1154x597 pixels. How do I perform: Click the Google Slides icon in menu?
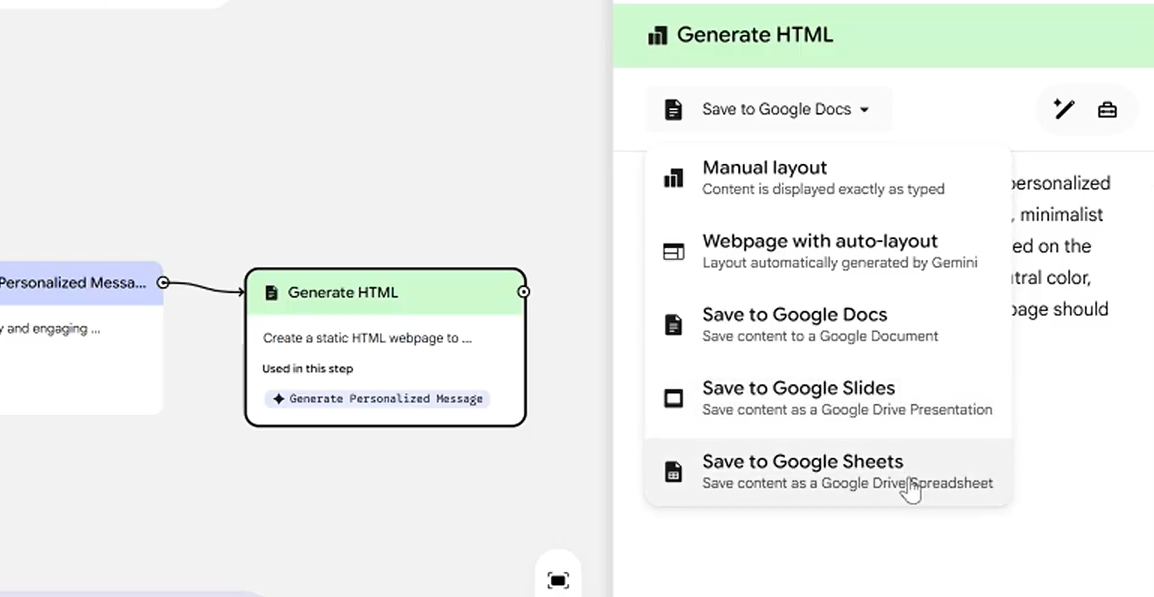(674, 398)
